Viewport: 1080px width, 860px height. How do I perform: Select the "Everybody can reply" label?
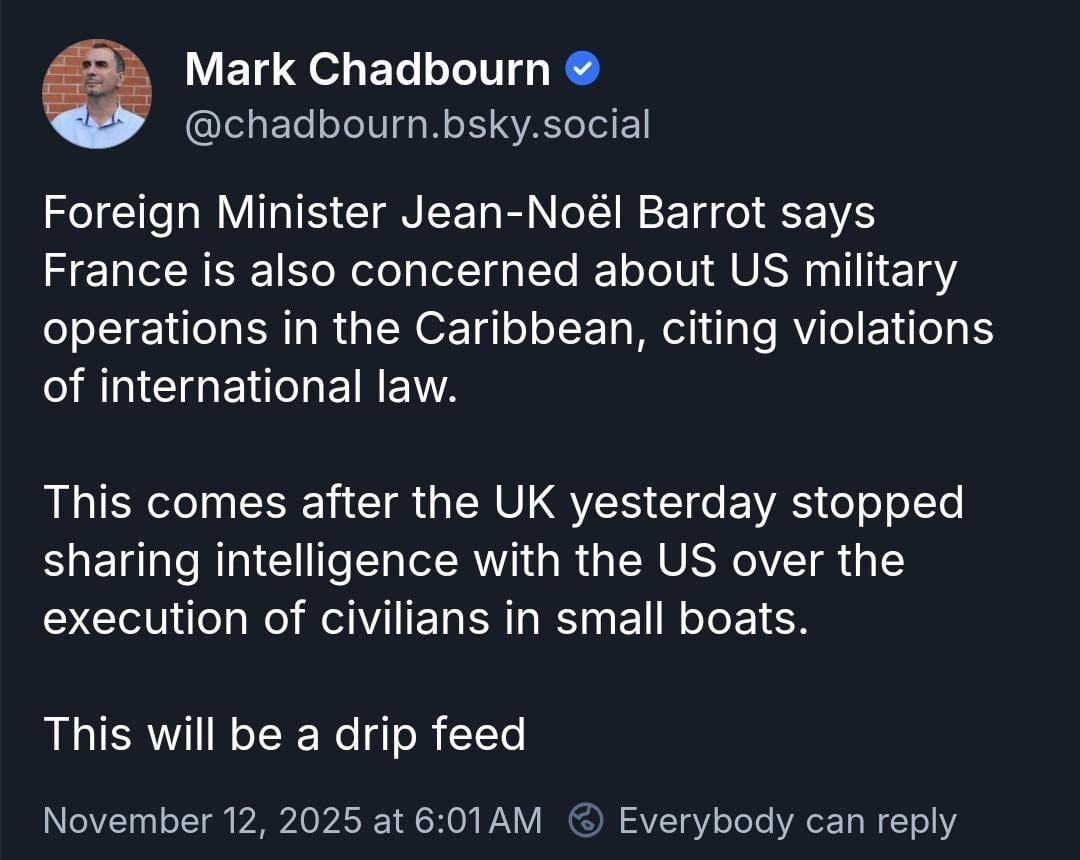pos(787,821)
